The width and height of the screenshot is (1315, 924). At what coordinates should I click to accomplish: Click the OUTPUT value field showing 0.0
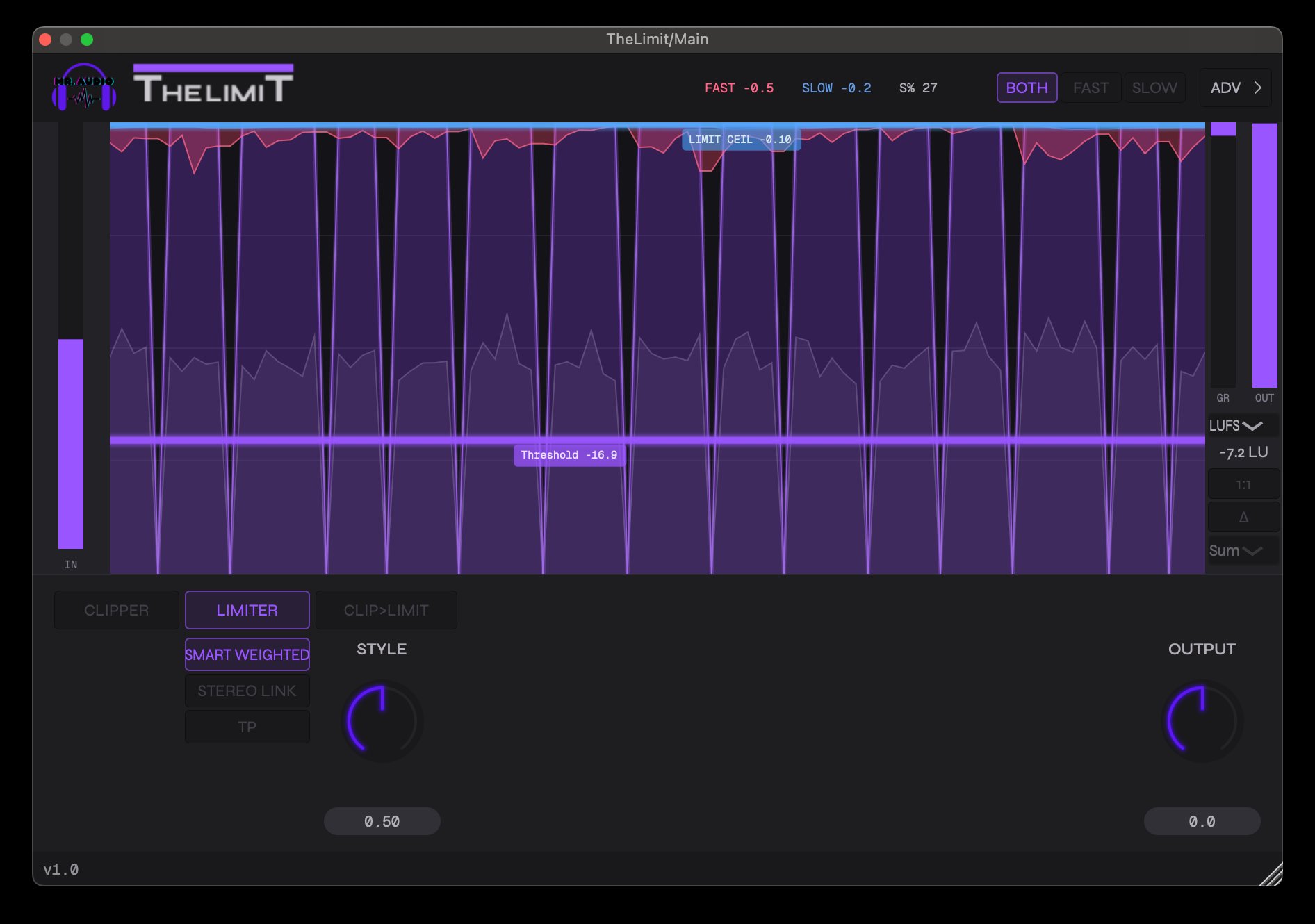coord(1201,821)
